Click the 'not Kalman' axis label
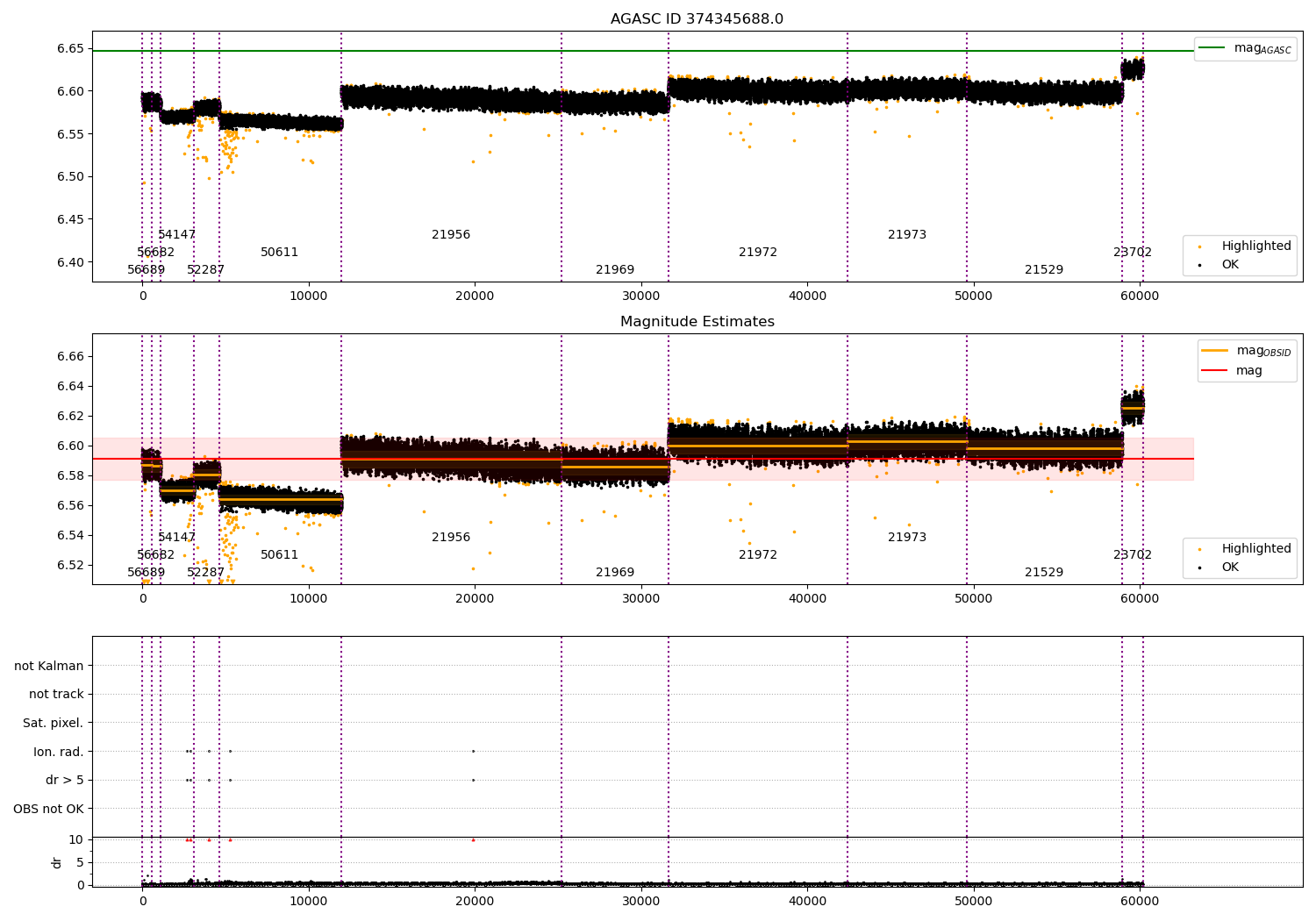 click(x=49, y=666)
